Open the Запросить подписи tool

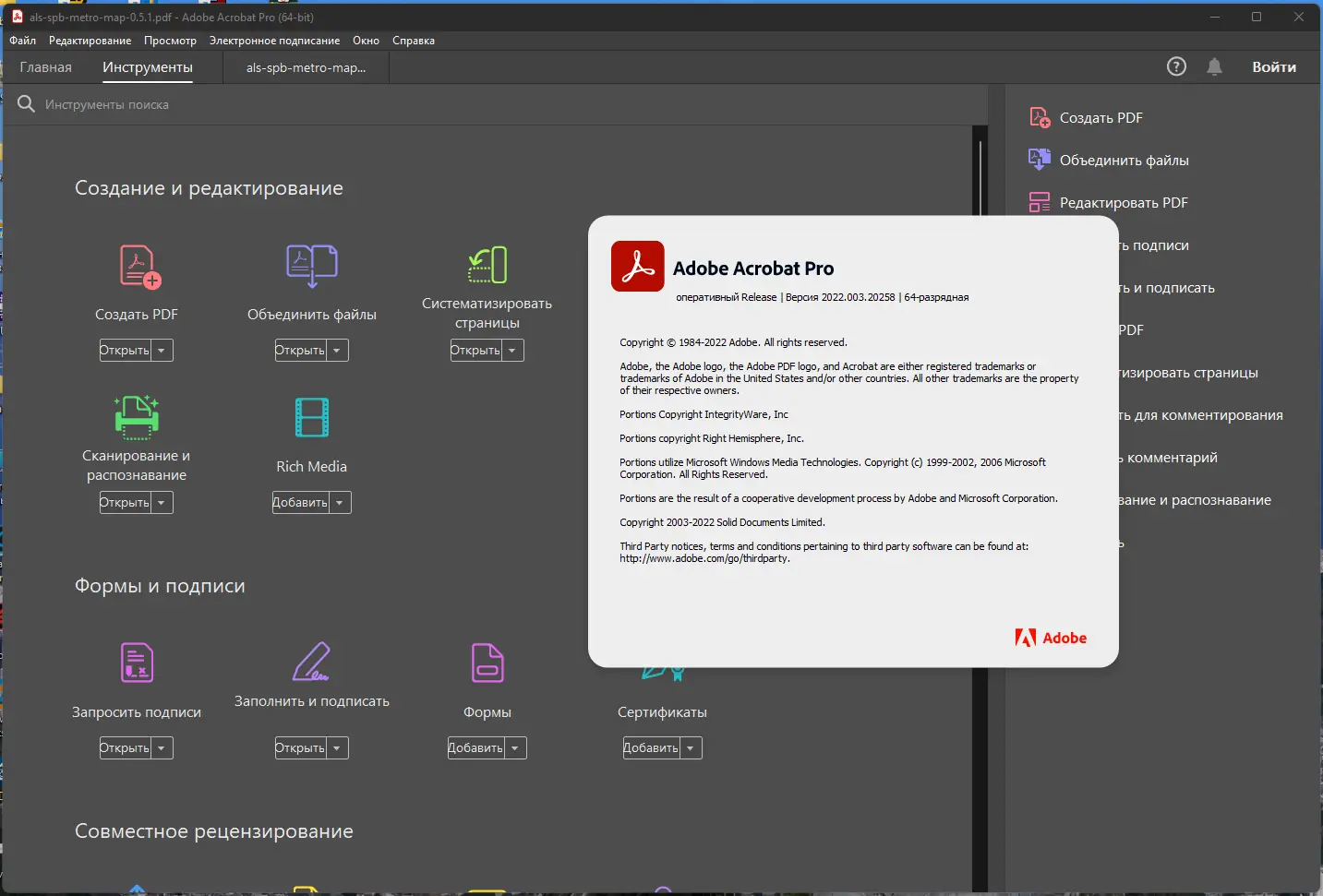tap(136, 663)
